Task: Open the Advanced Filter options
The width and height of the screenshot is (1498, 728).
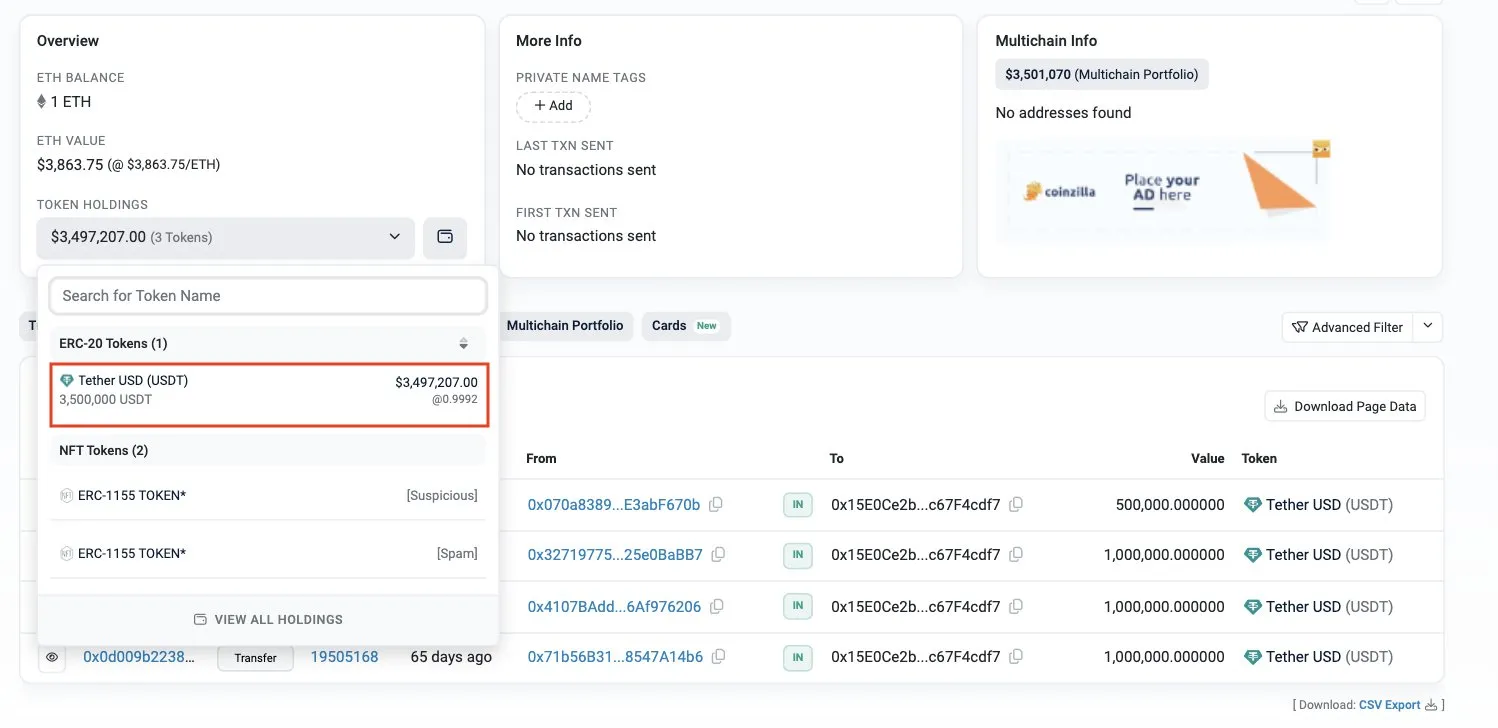Action: coord(1347,327)
